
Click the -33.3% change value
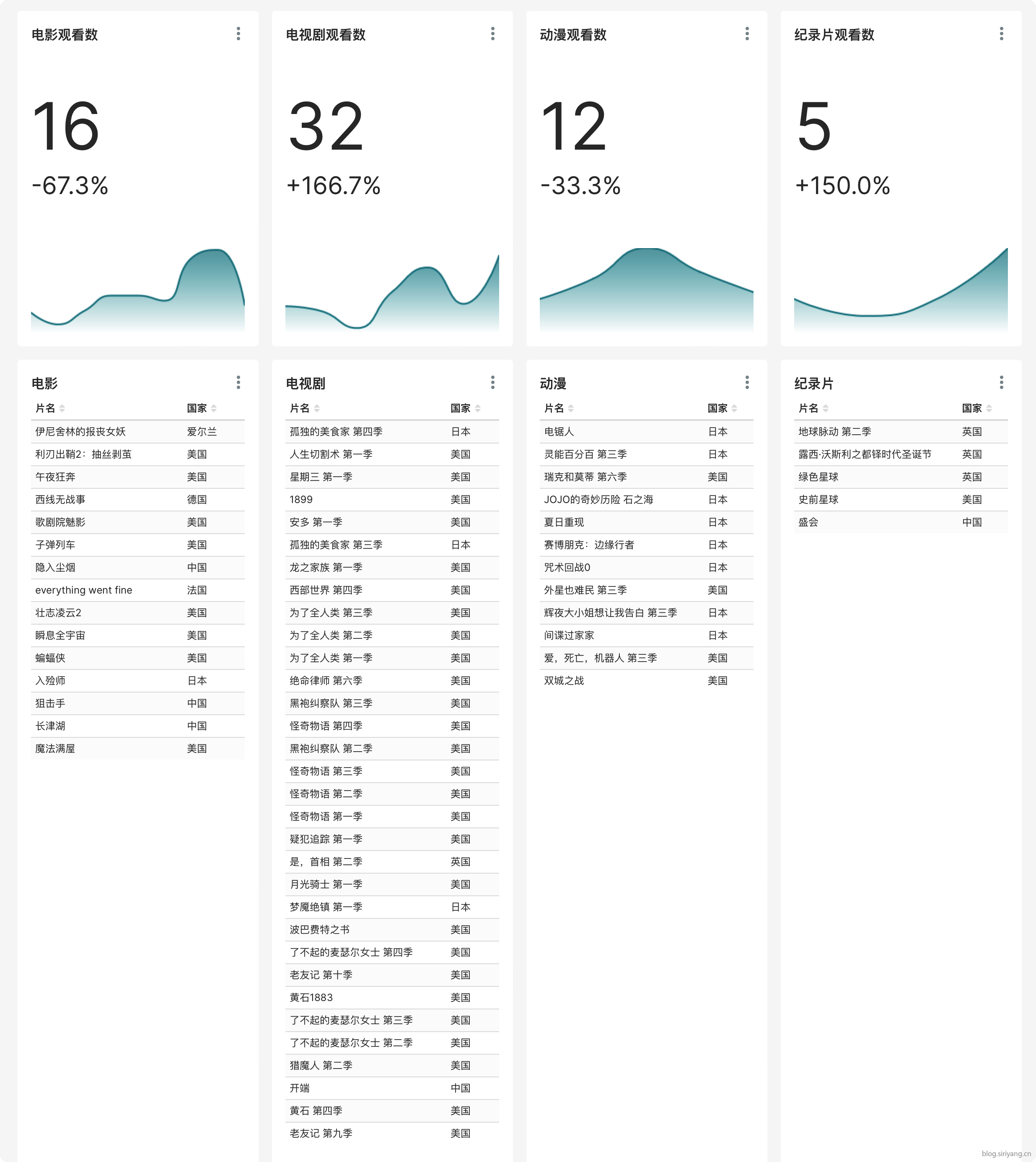click(x=580, y=186)
